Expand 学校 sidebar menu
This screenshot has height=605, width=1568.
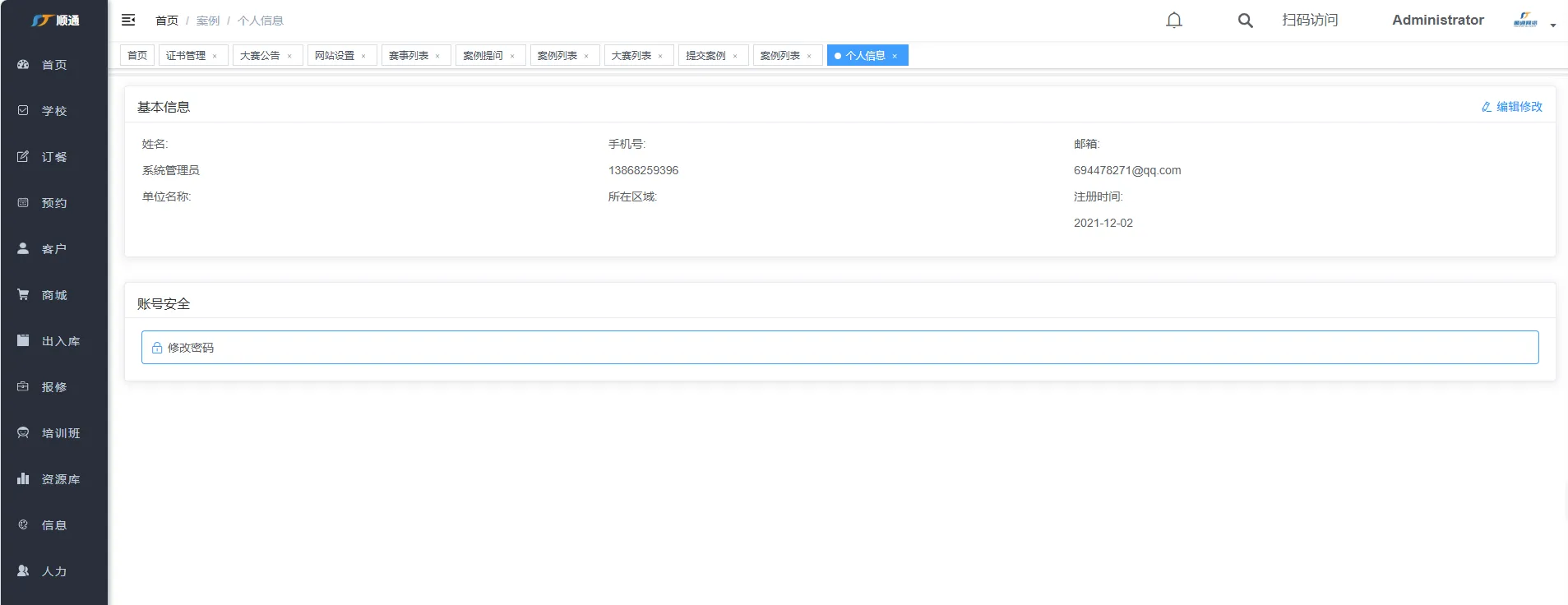pos(53,111)
